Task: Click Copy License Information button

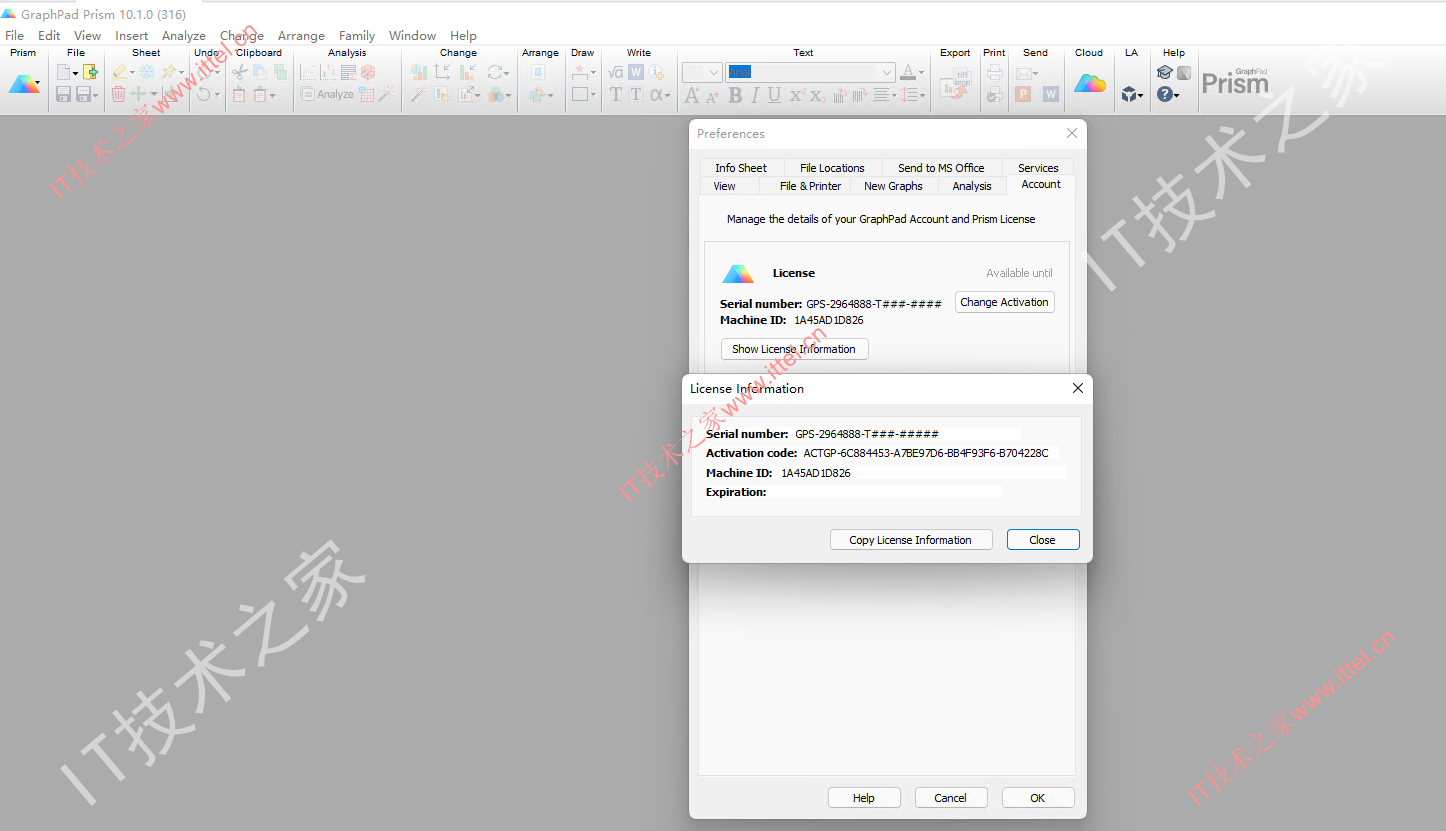Action: [x=911, y=540]
